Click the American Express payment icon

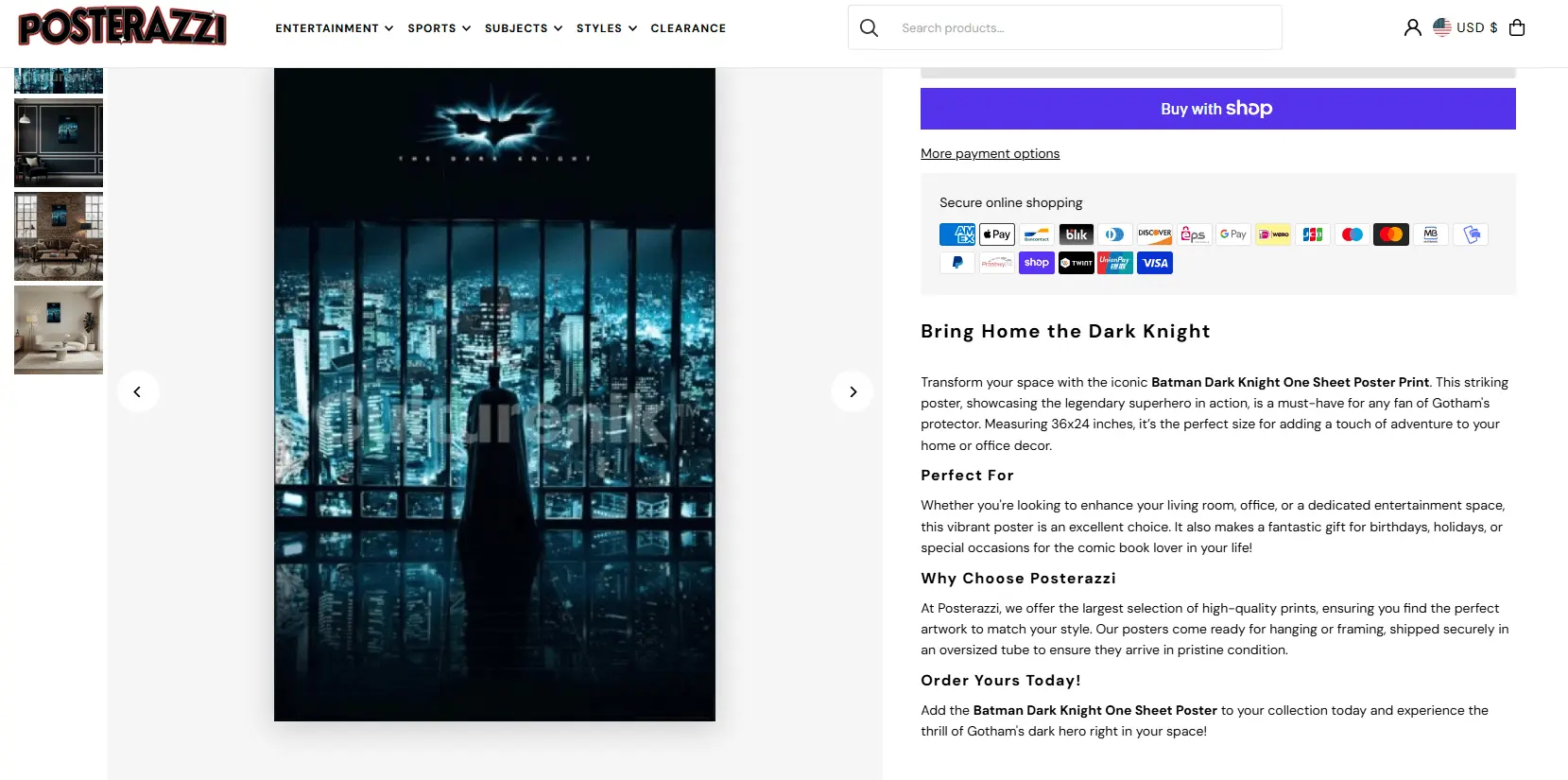(x=957, y=234)
